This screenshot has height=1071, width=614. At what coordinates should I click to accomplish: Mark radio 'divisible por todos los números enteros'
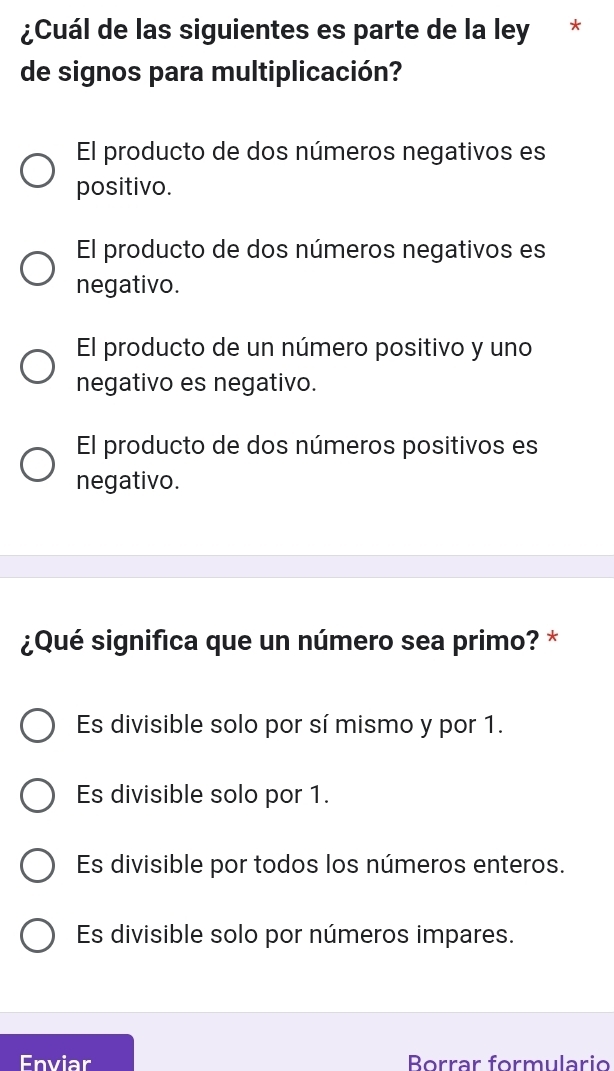coord(38,865)
